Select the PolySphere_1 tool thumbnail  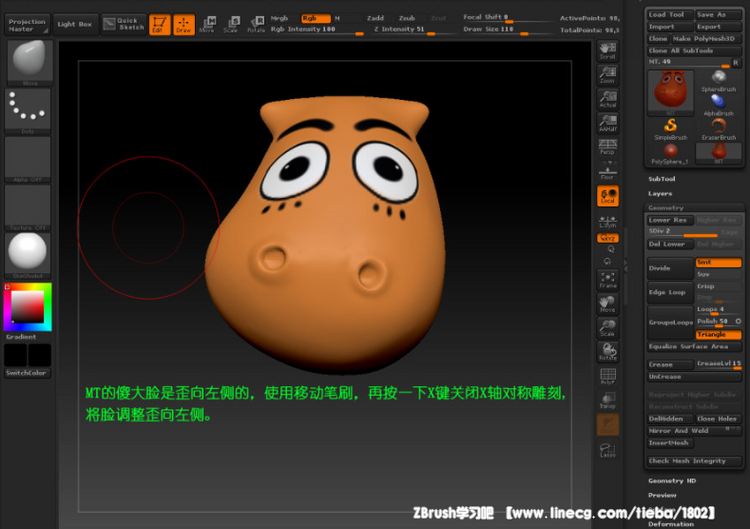671,154
